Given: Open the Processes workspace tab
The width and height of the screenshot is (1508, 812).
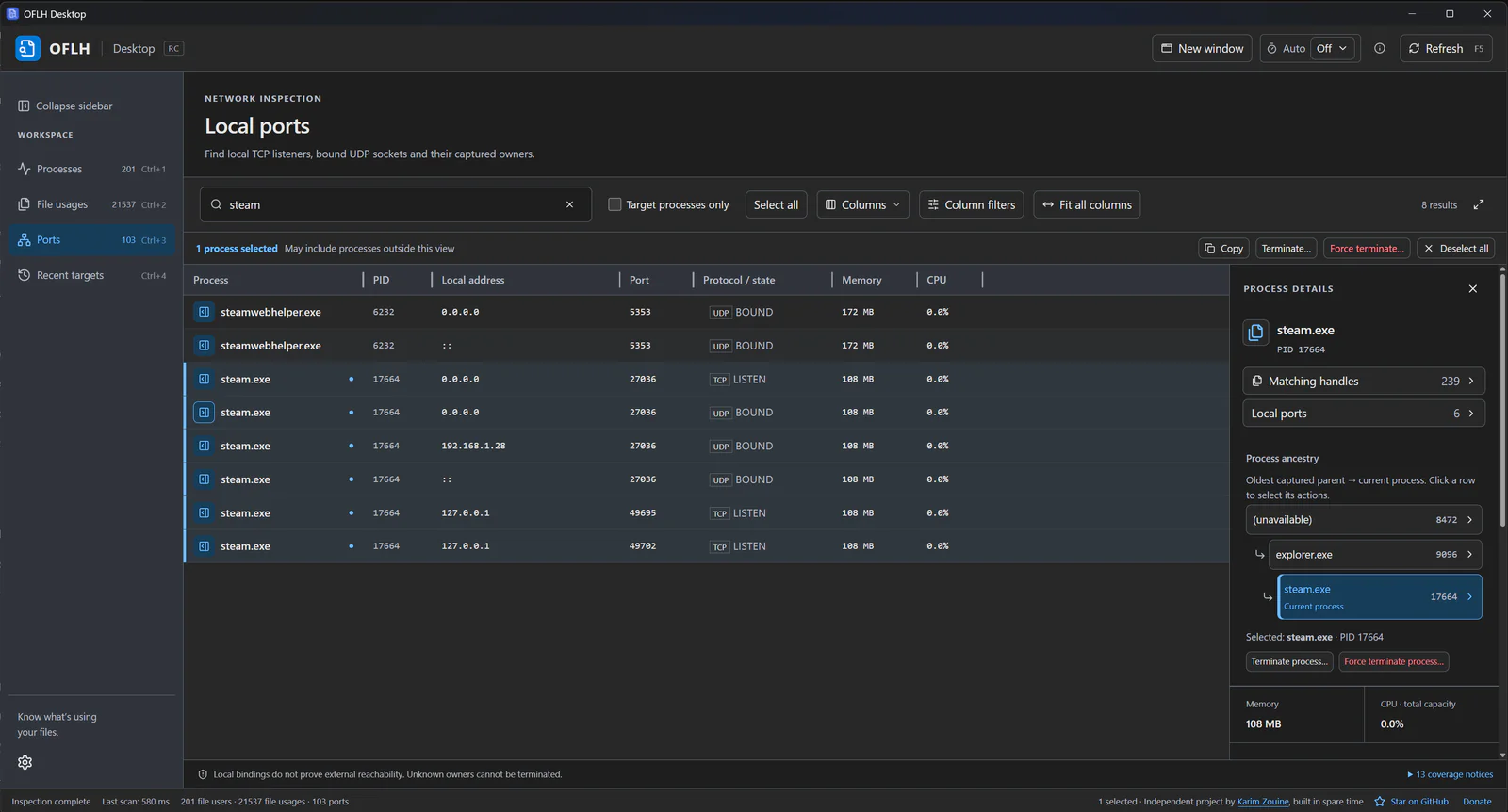Looking at the screenshot, I should (x=92, y=169).
